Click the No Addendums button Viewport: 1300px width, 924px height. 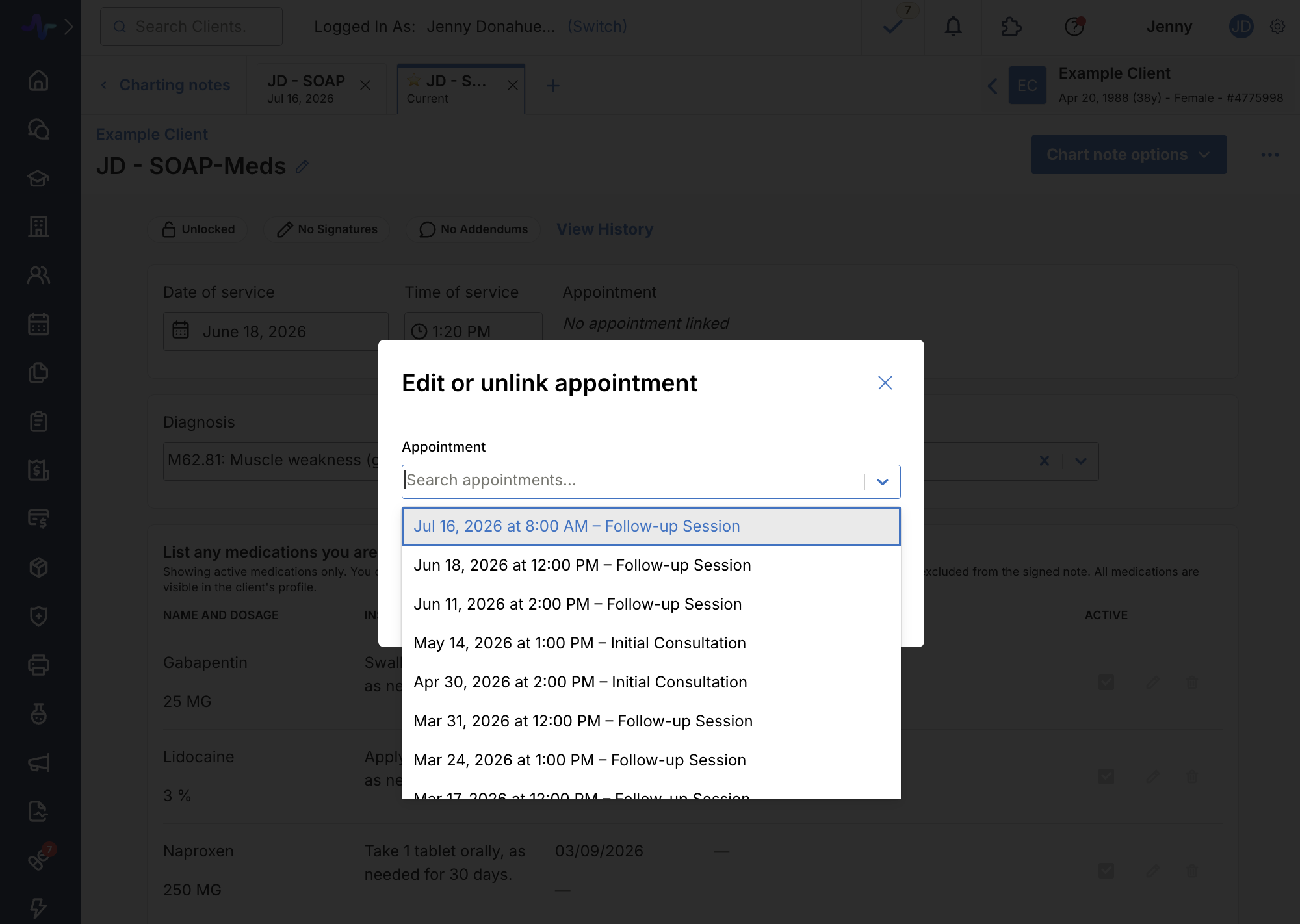pos(473,229)
